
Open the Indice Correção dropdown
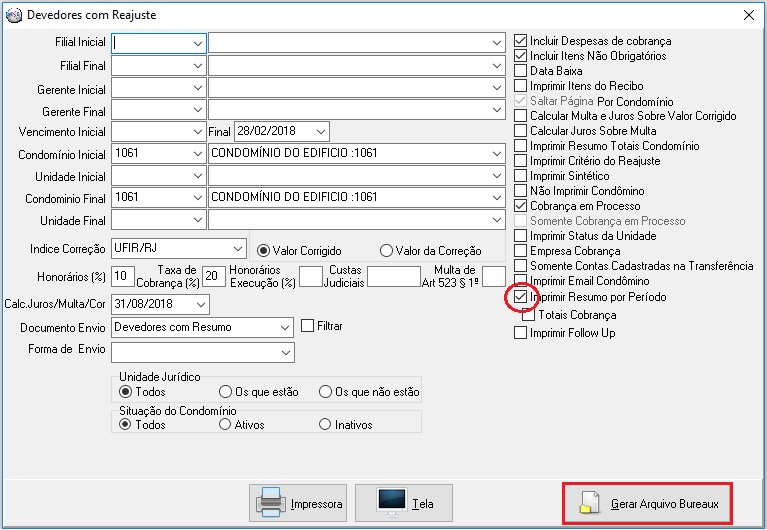pyautogui.click(x=237, y=248)
